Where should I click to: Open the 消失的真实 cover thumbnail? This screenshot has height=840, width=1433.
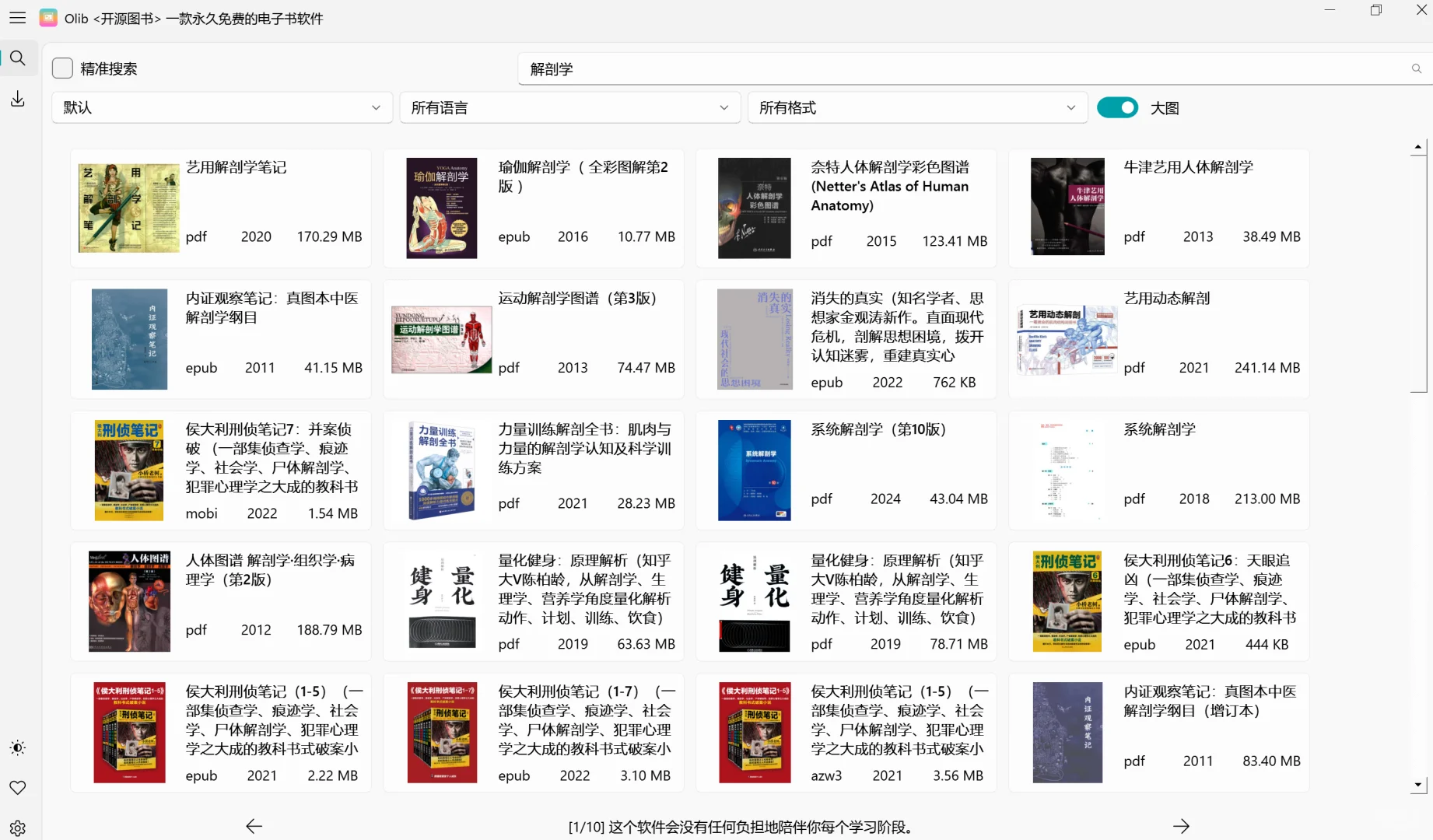point(755,339)
